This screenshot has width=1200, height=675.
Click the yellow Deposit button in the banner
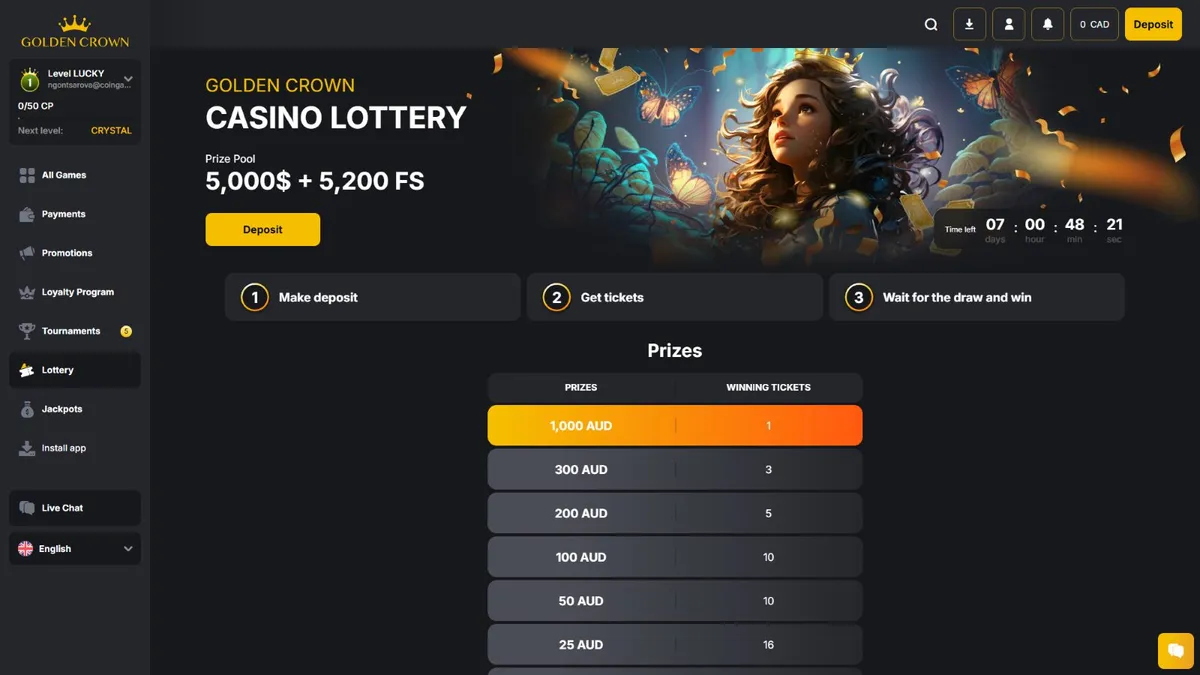[262, 229]
